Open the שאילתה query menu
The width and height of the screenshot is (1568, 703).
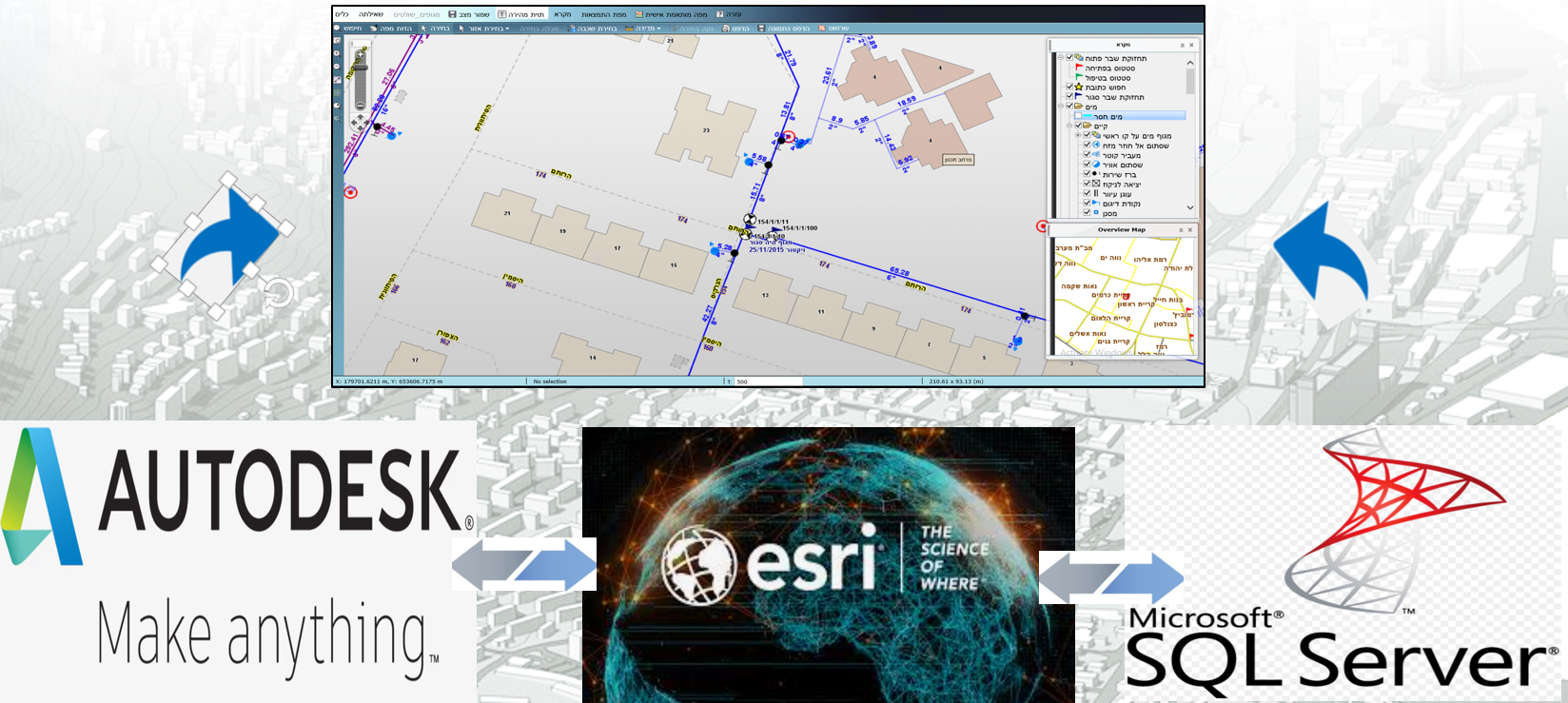pyautogui.click(x=371, y=14)
